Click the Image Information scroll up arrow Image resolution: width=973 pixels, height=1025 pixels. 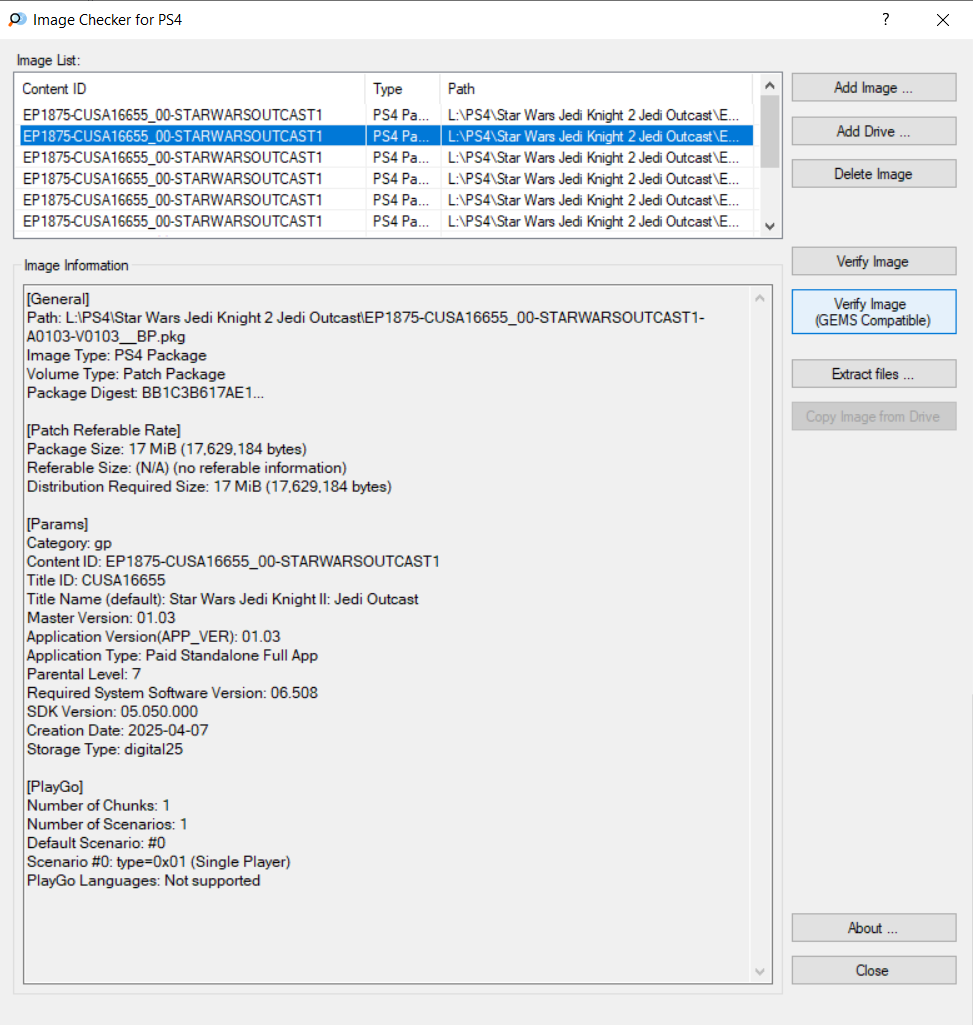pos(761,298)
